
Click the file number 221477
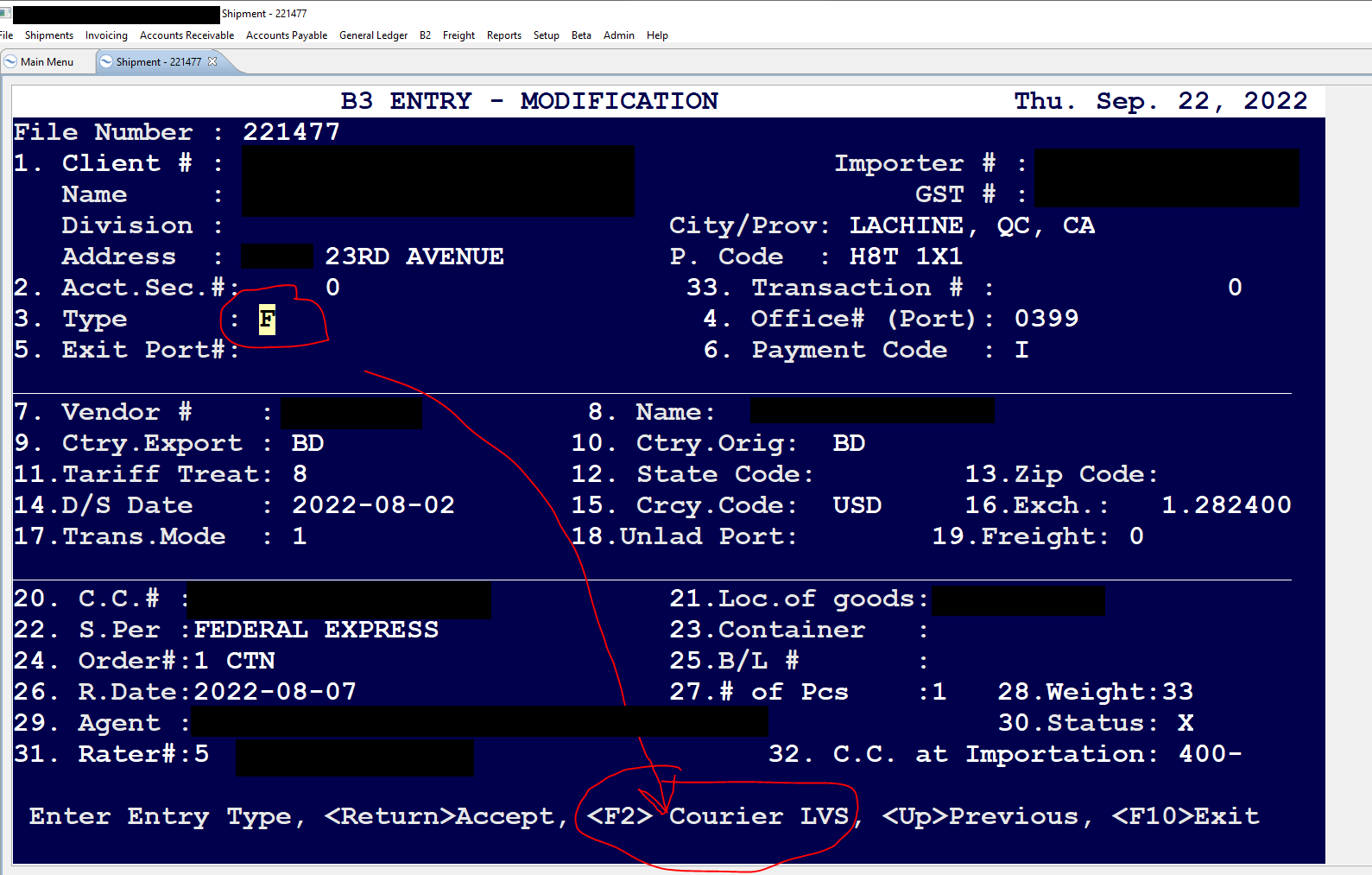pos(291,132)
